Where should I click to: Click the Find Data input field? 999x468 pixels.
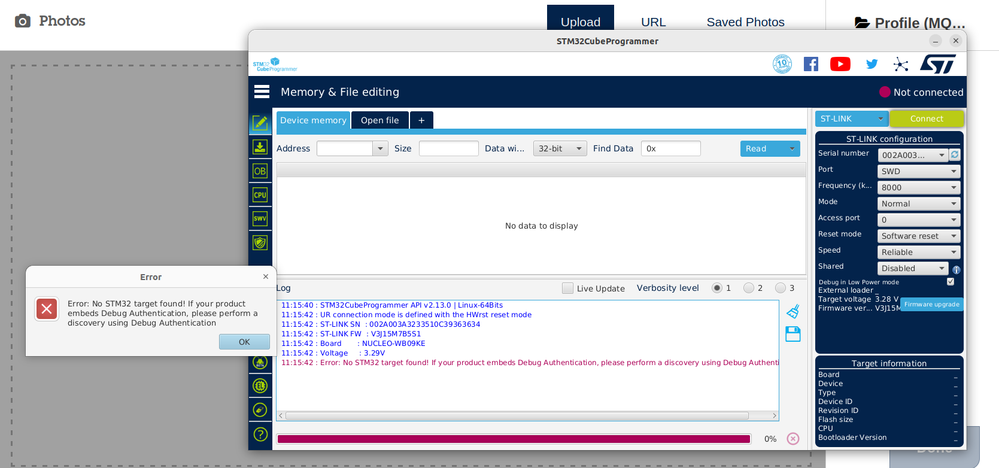pyautogui.click(x=671, y=148)
